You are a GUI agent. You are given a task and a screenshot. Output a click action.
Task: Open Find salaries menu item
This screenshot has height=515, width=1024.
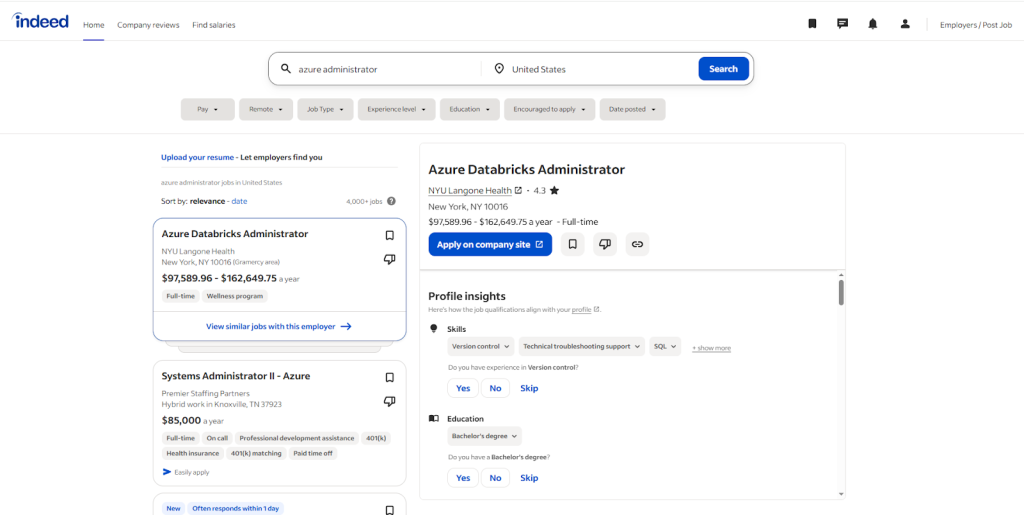pyautogui.click(x=214, y=25)
